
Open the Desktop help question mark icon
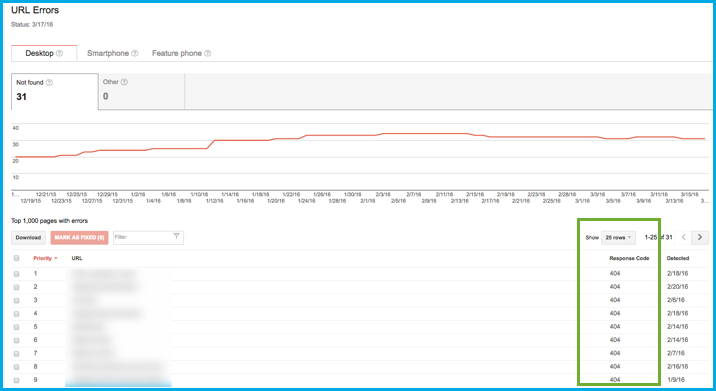[59, 53]
